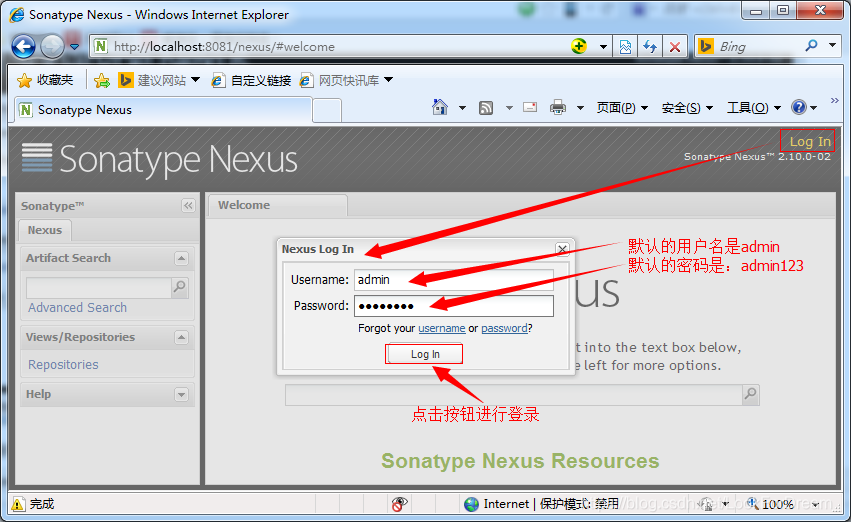Open the 页面(P) Page menu
Screen dimensions: 851x522
(622, 108)
